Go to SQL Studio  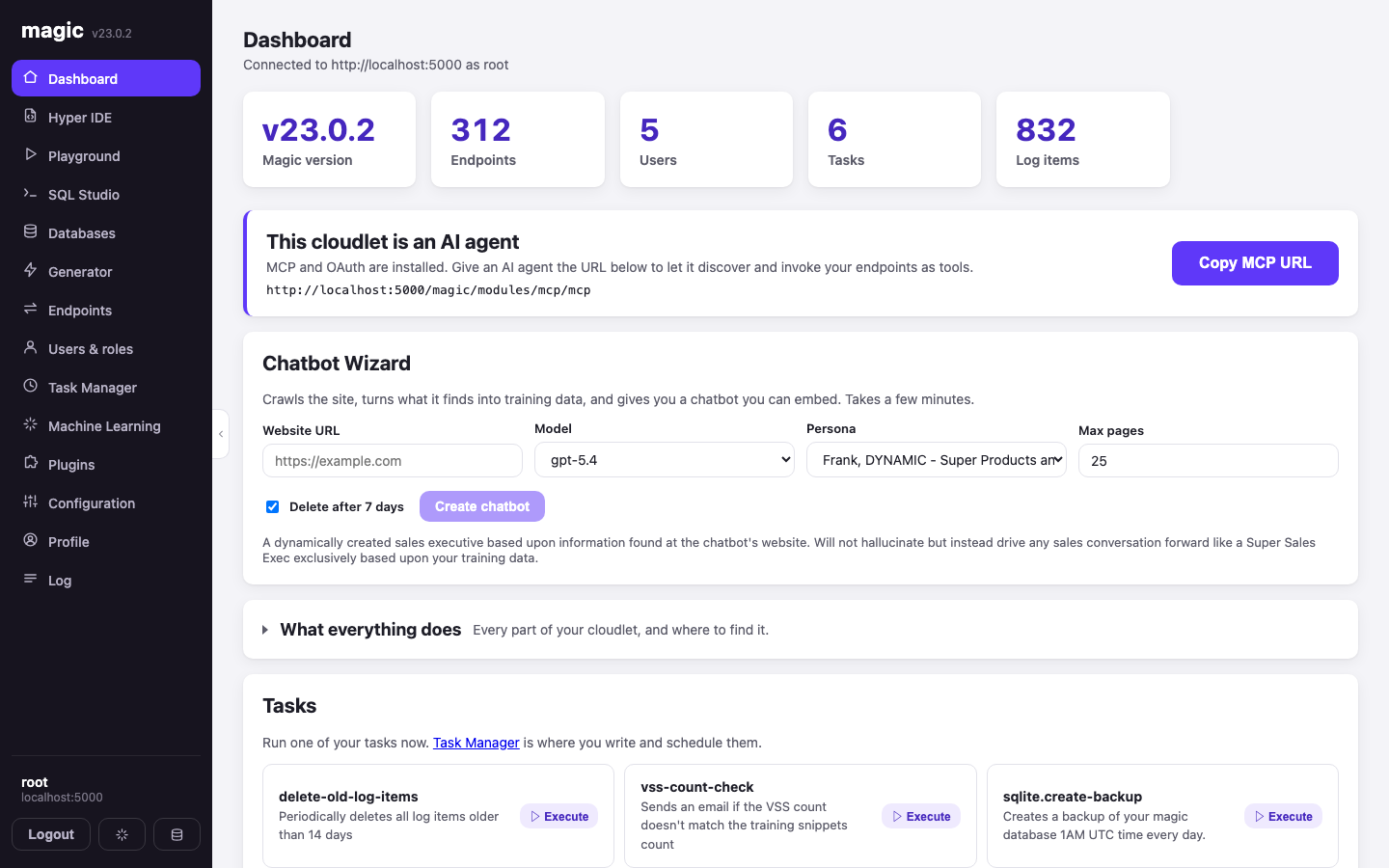click(106, 194)
